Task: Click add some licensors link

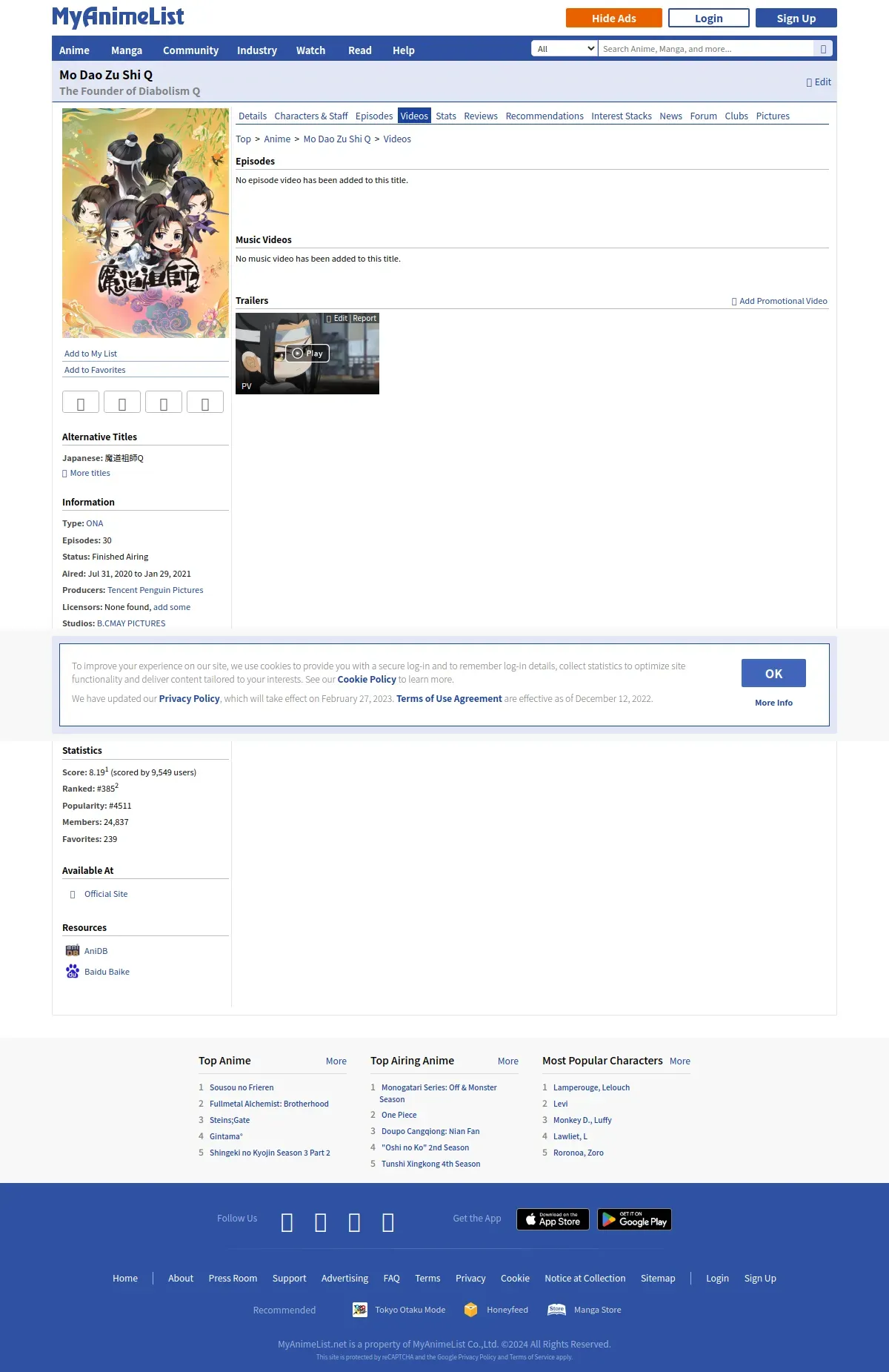Action: (172, 607)
